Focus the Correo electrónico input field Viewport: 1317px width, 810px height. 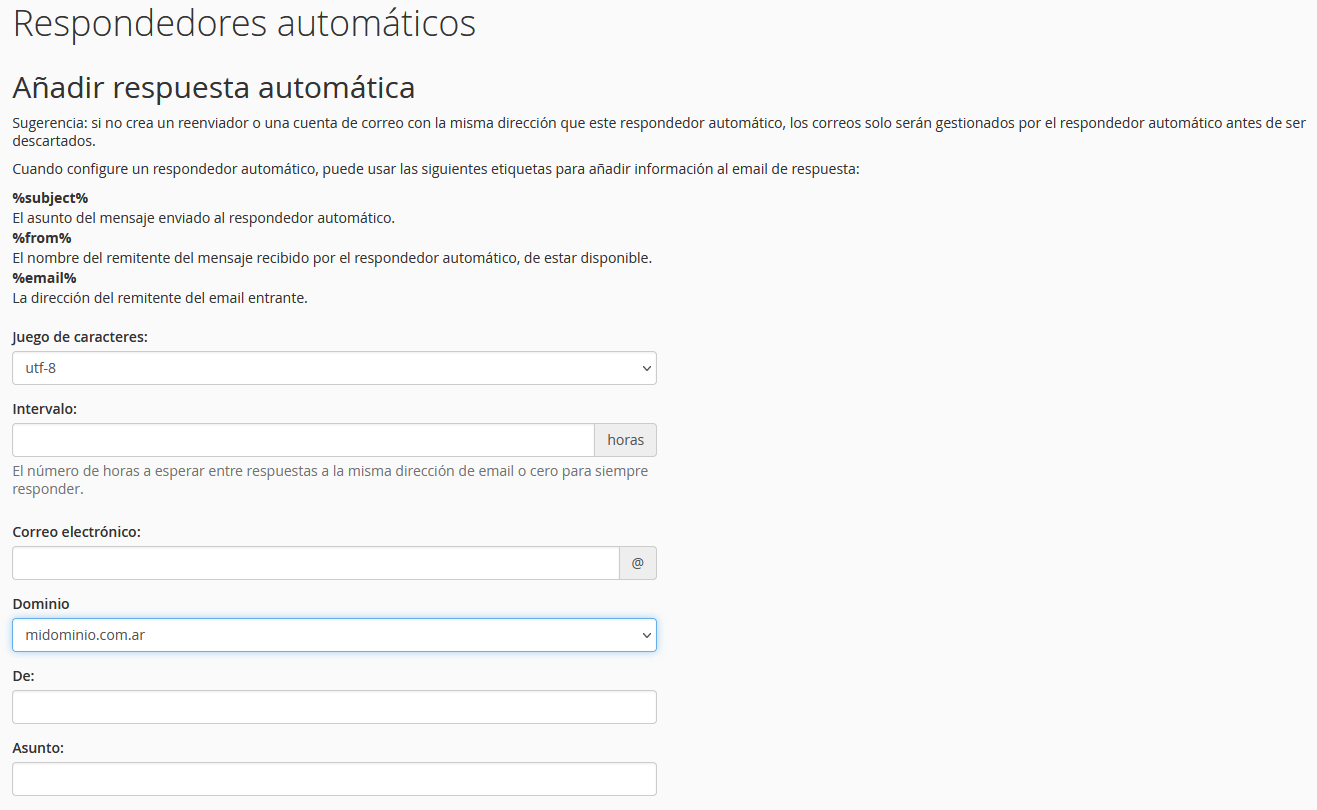point(315,563)
